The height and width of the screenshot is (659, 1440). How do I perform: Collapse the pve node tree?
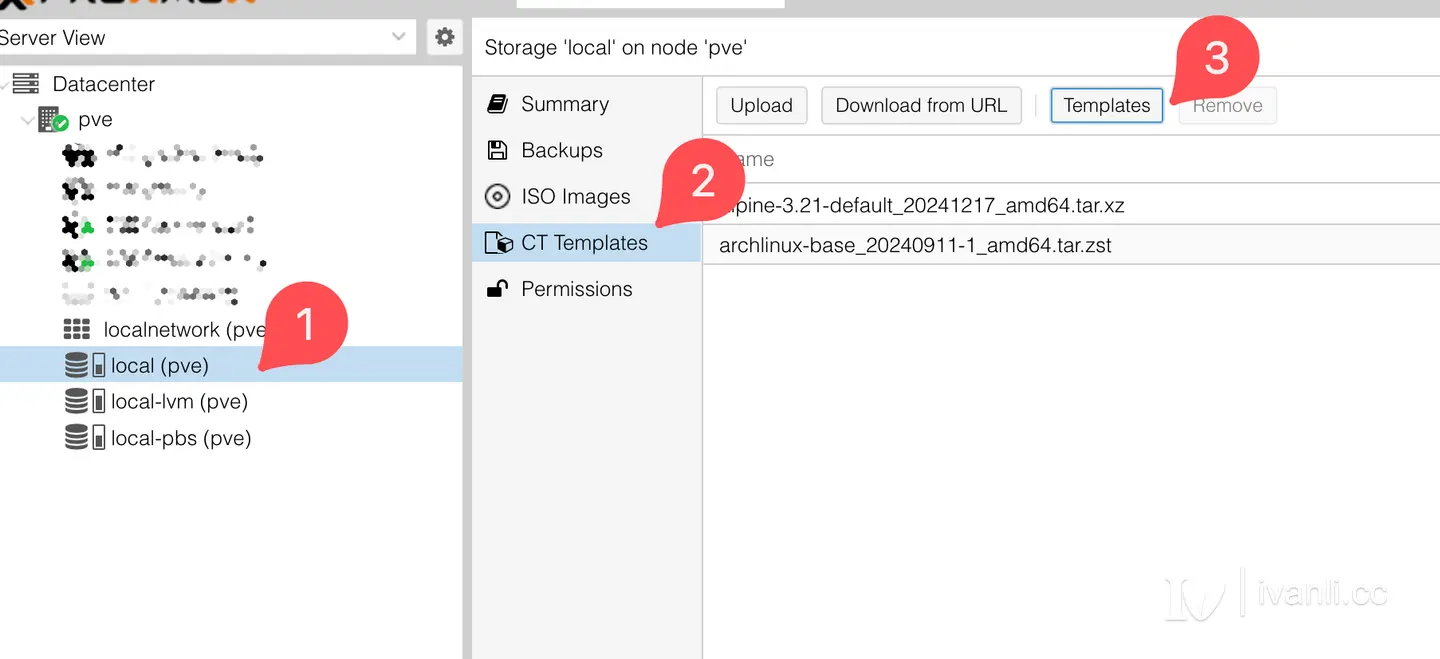pyautogui.click(x=27, y=121)
